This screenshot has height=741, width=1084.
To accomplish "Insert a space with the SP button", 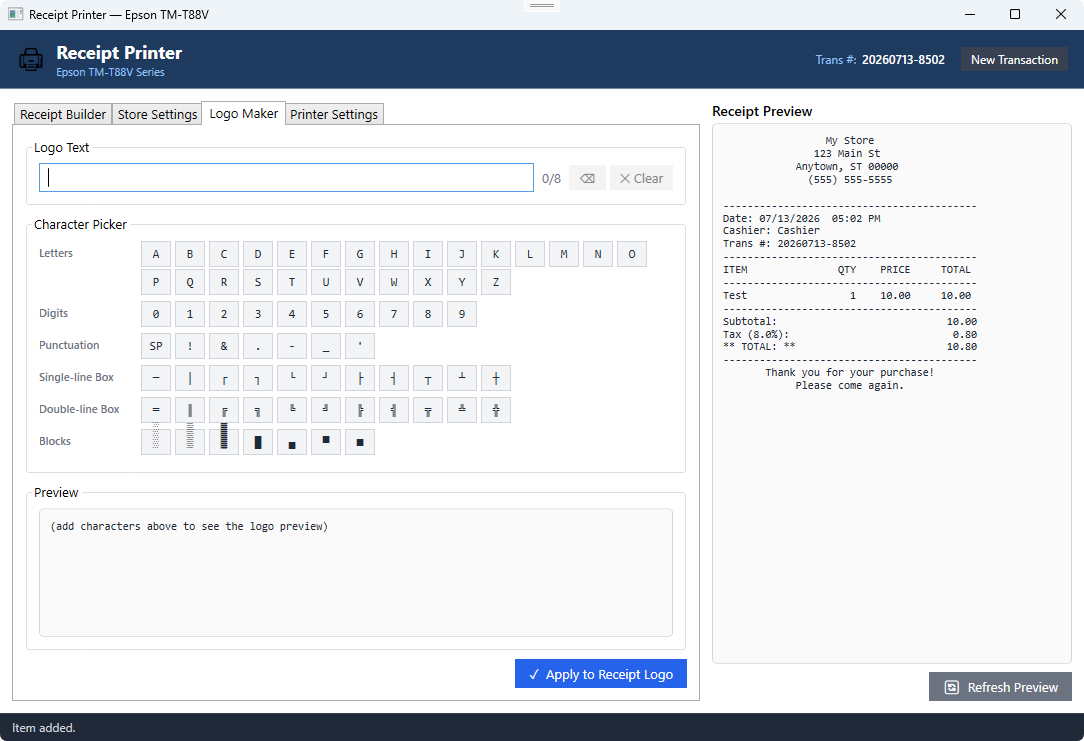I will pyautogui.click(x=156, y=346).
